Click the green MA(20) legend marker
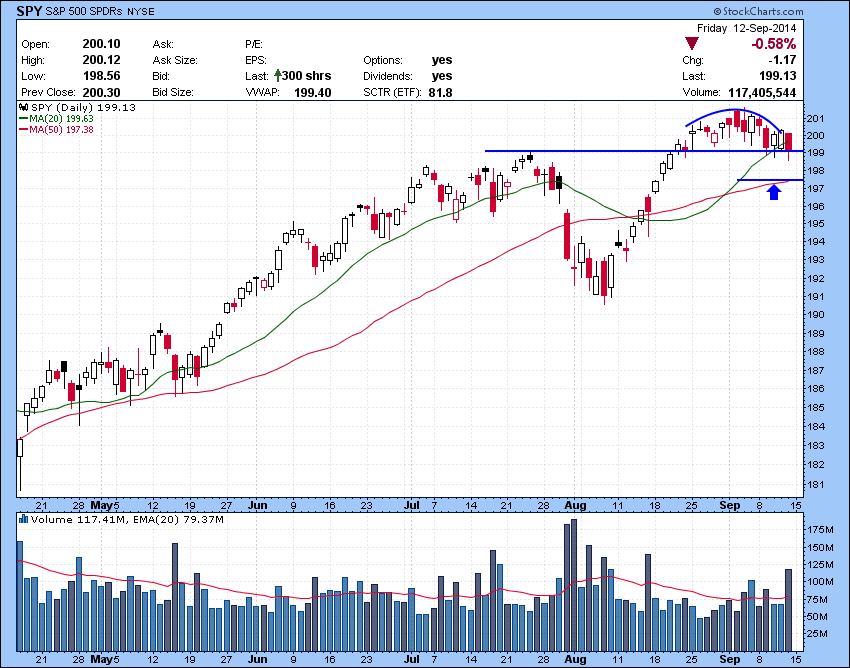Screen dimensions: 850x668 point(24,118)
